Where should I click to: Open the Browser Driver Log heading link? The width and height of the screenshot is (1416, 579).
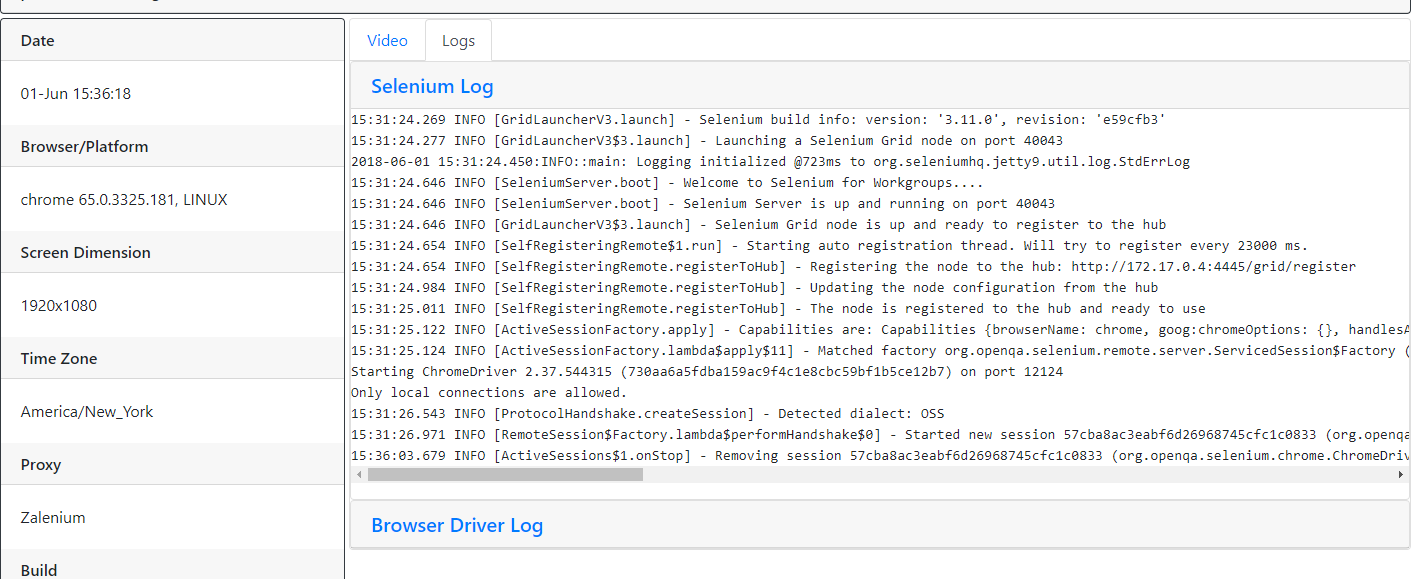tap(457, 525)
